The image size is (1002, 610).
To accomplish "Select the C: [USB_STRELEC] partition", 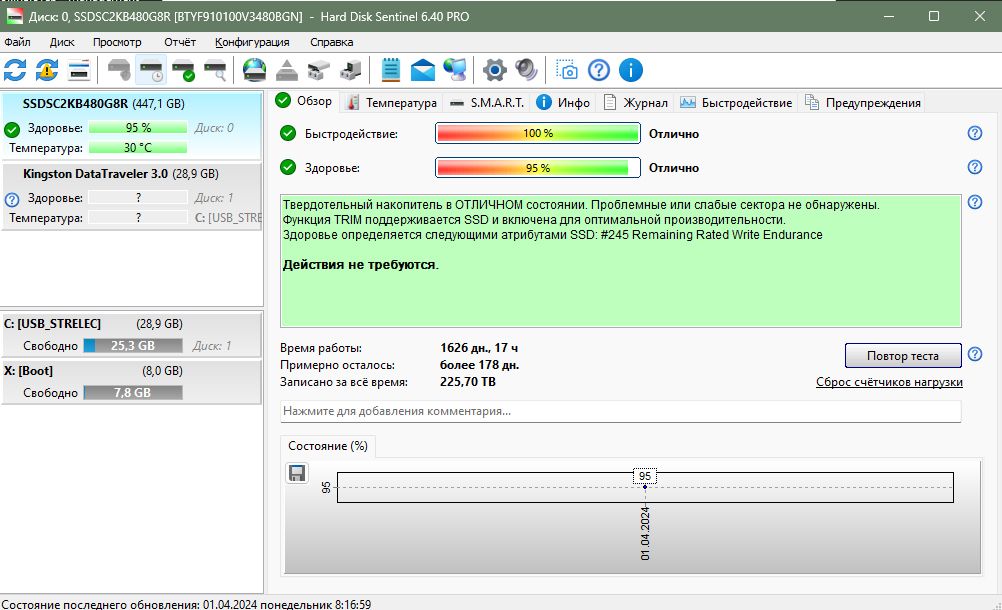I will point(132,334).
